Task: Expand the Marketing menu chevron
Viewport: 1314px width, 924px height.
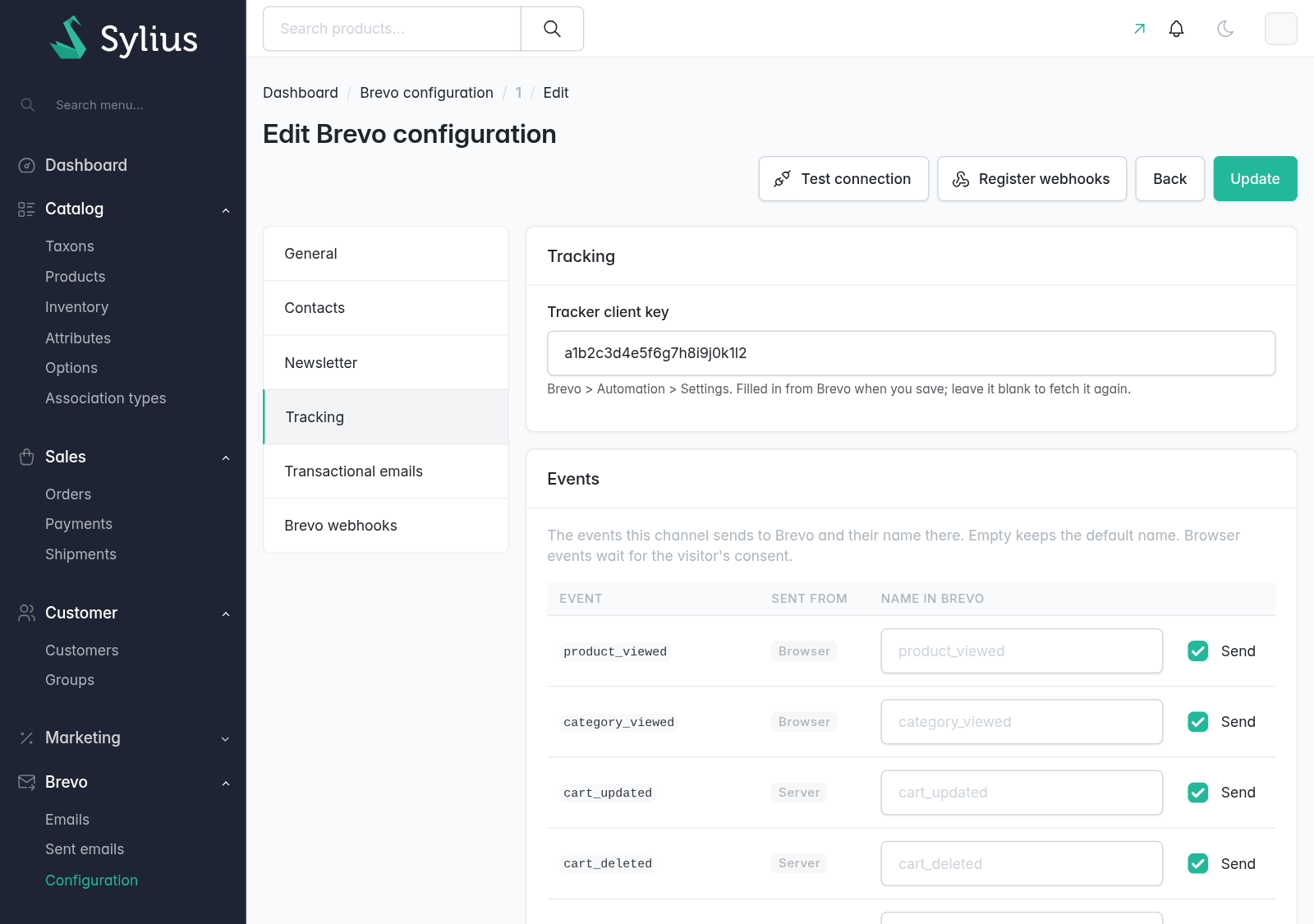Action: coord(226,738)
